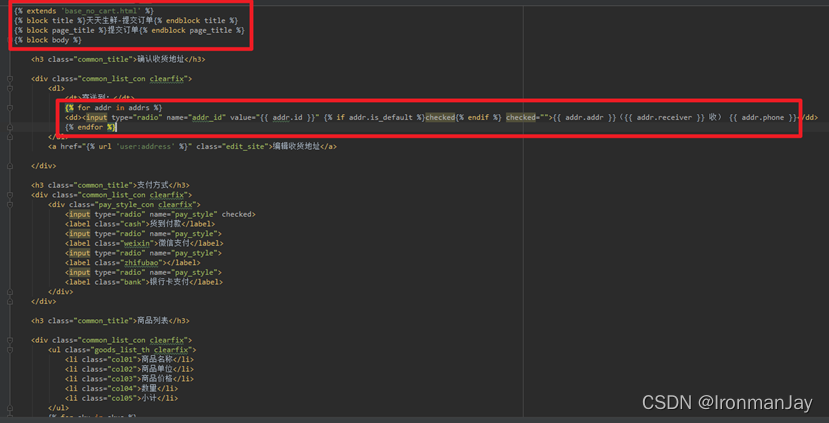Click the h3 确认收货地址 heading line

[x=118, y=59]
